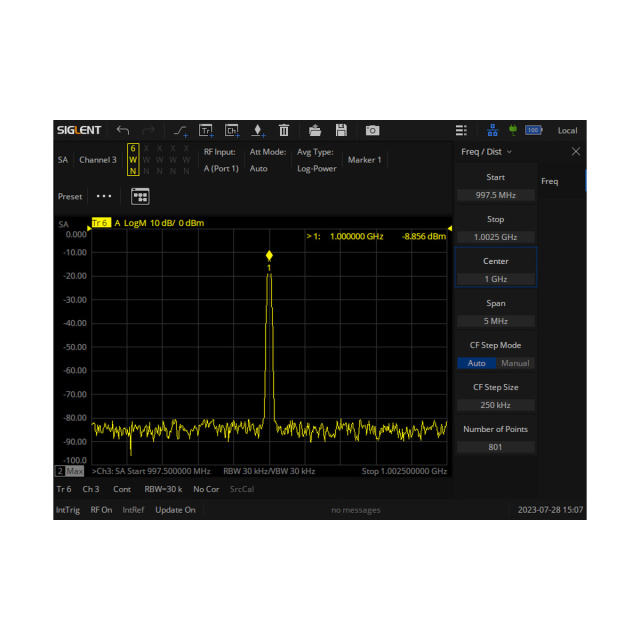Screen dimensions: 640x640
Task: Click RBW 30 kHz/VBW 30 kHz text
Action: [269, 471]
